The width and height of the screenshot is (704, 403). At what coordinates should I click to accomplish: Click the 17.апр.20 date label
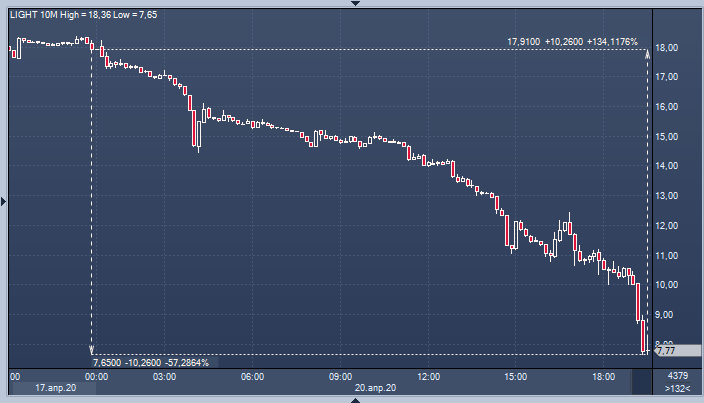[54, 387]
